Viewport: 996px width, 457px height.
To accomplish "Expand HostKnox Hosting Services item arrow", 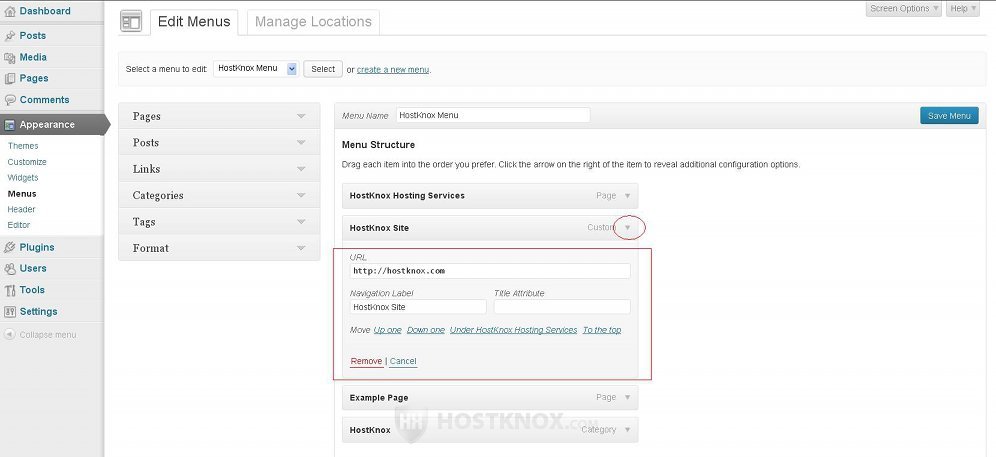I will pos(628,196).
